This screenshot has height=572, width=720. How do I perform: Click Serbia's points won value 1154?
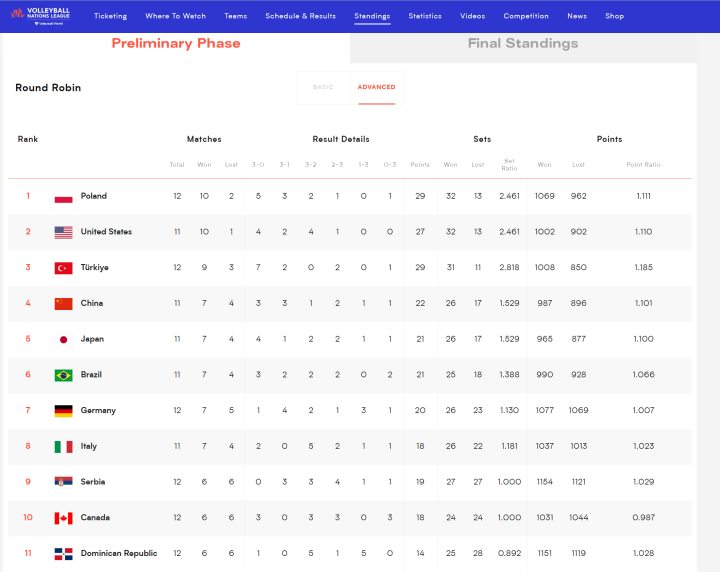[545, 482]
